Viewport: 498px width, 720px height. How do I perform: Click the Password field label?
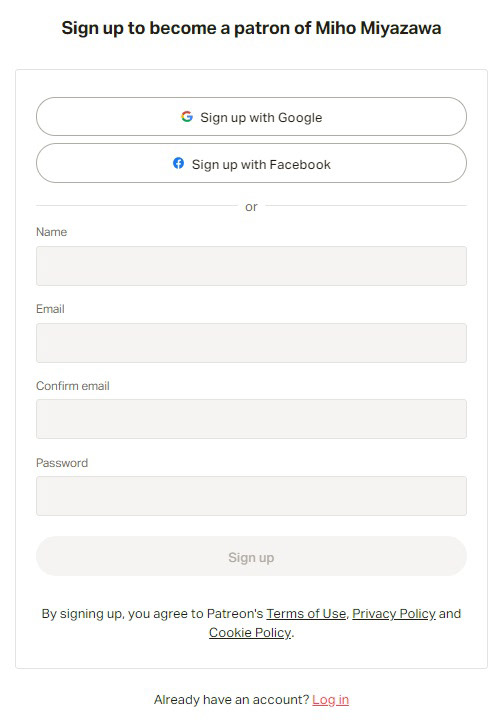[x=62, y=463]
